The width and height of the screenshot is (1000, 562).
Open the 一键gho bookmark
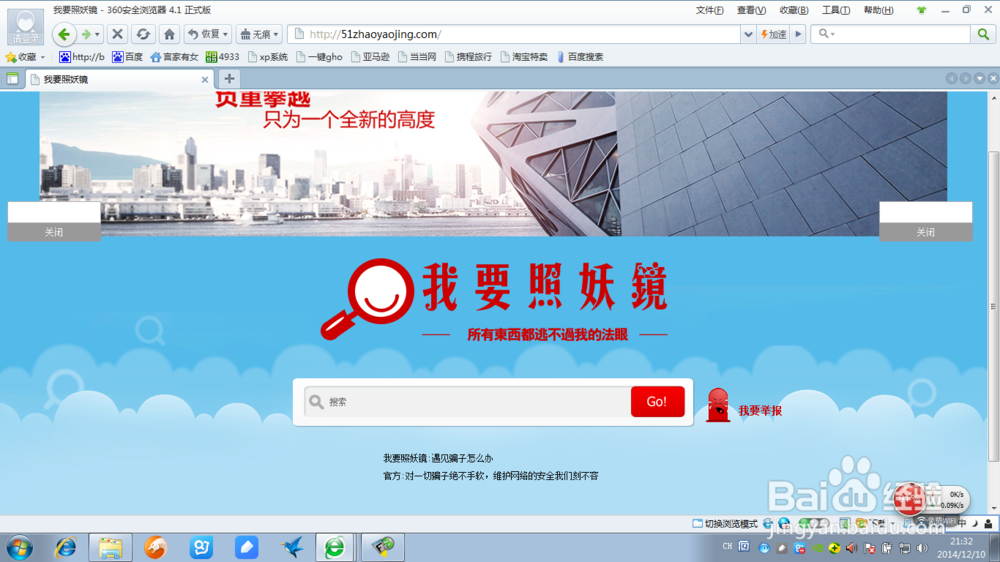[319, 57]
